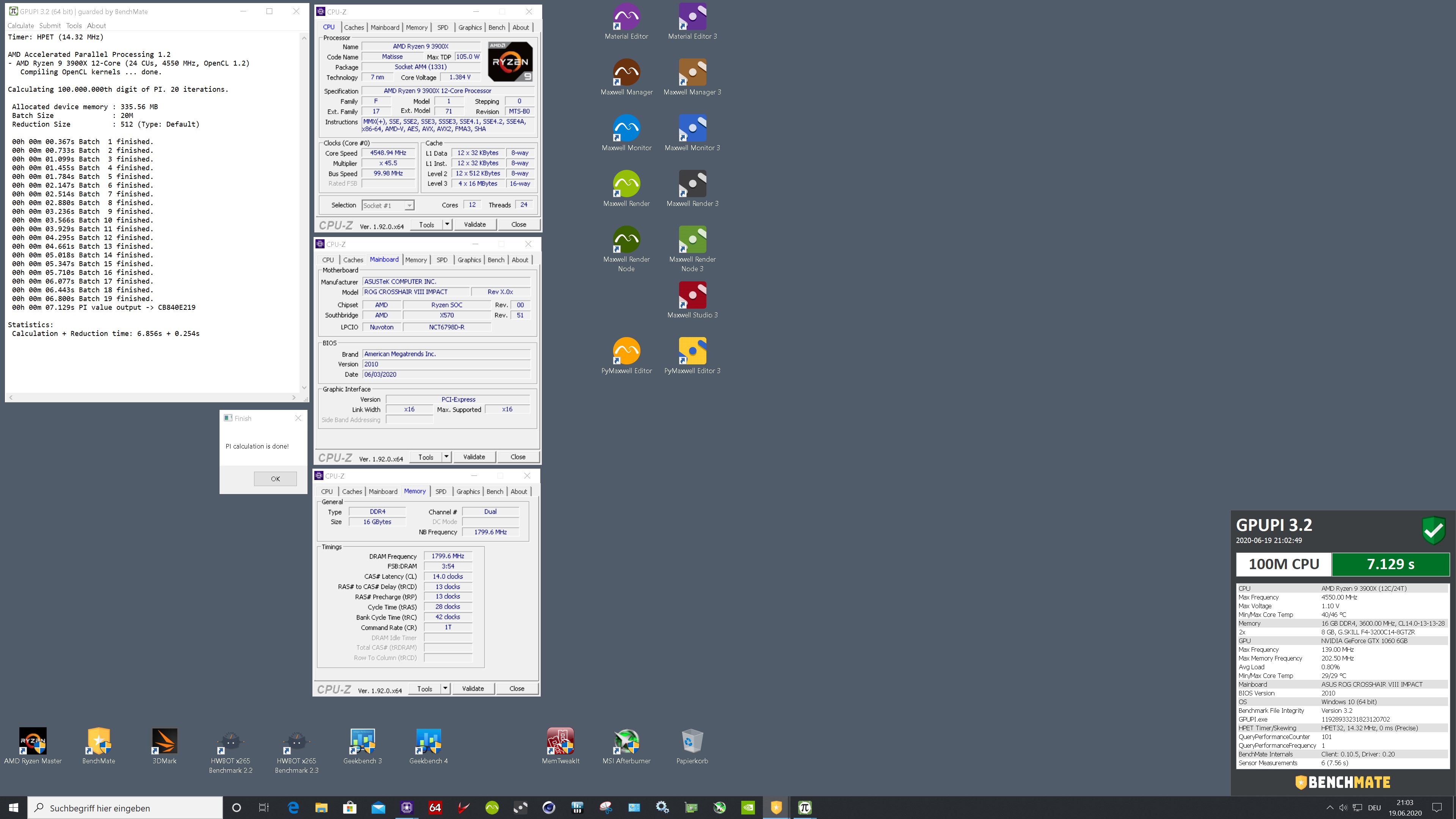Viewport: 1456px width, 819px height.
Task: Click Core Speed 4548.94 MHz value
Action: [388, 152]
